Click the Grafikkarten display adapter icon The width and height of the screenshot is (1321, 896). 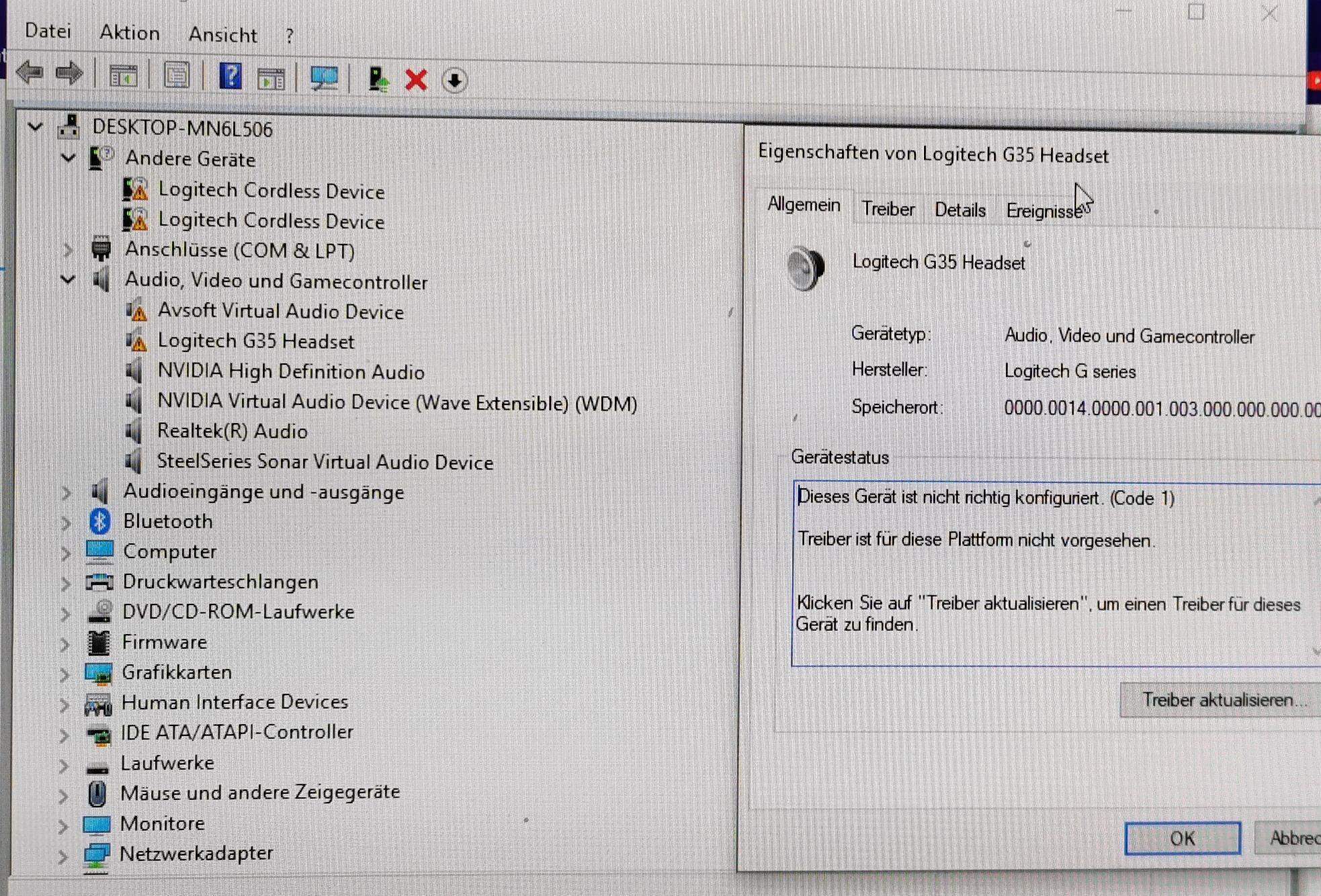(99, 673)
